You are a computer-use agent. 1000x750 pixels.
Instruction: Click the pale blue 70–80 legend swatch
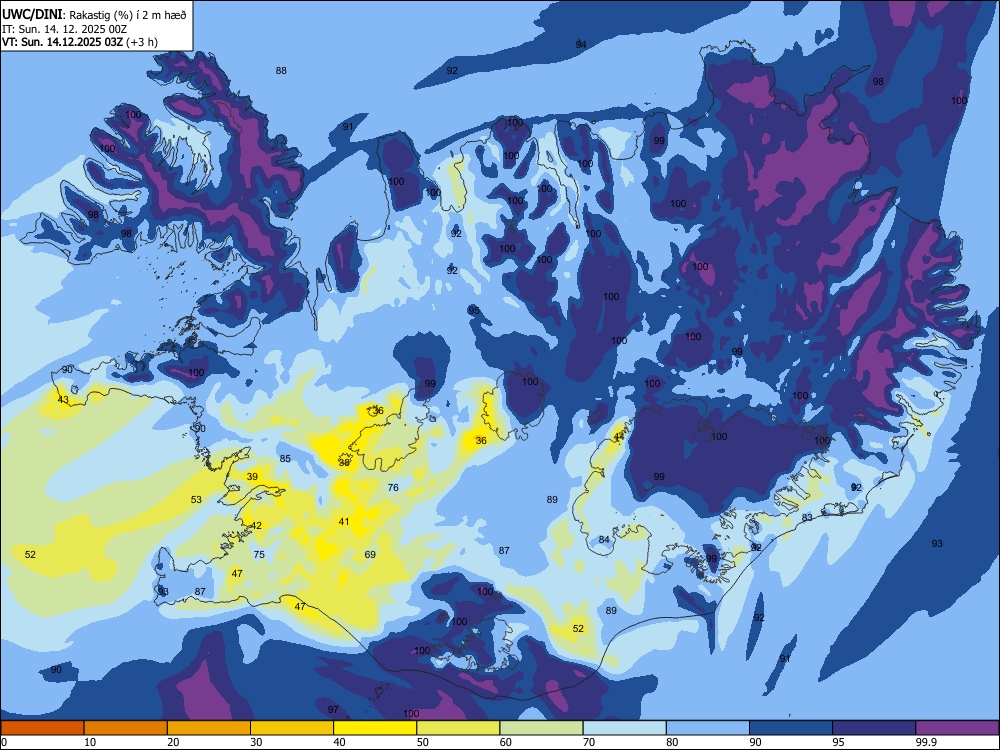pos(625,728)
